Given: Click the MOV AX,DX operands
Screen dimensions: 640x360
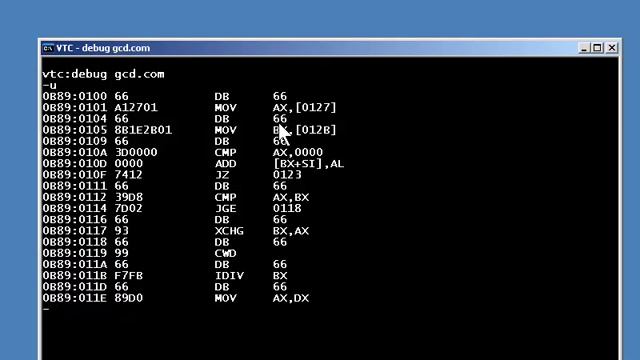Looking at the screenshot, I should tap(291, 298).
